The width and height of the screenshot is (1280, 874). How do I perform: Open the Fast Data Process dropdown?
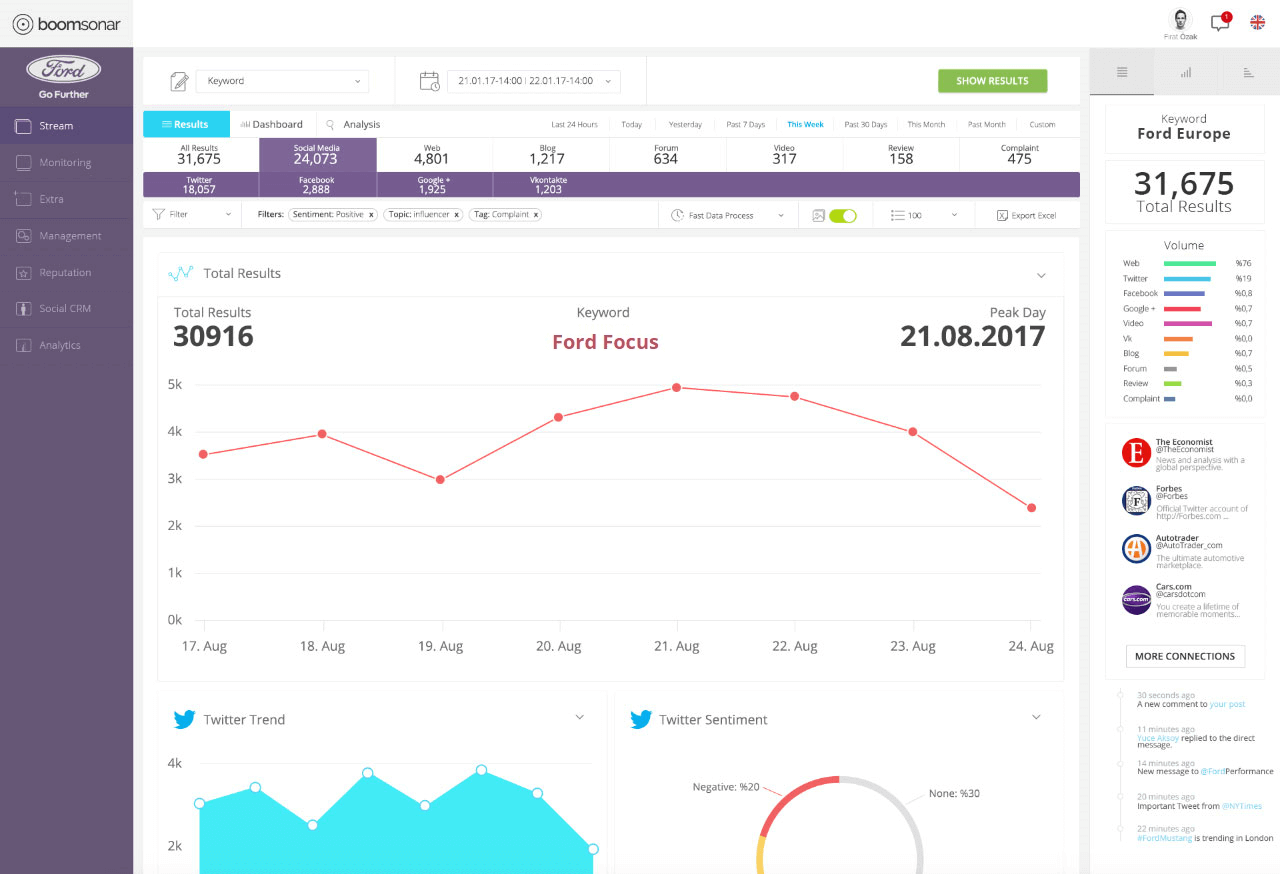point(729,215)
